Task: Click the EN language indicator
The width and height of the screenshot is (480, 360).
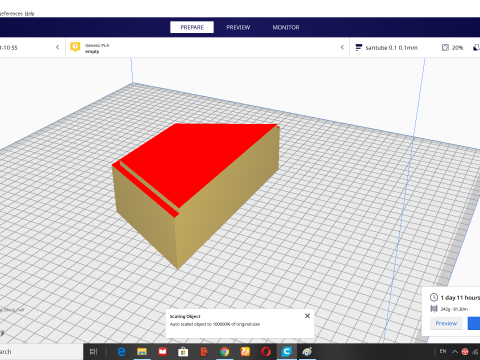Action: 443,351
